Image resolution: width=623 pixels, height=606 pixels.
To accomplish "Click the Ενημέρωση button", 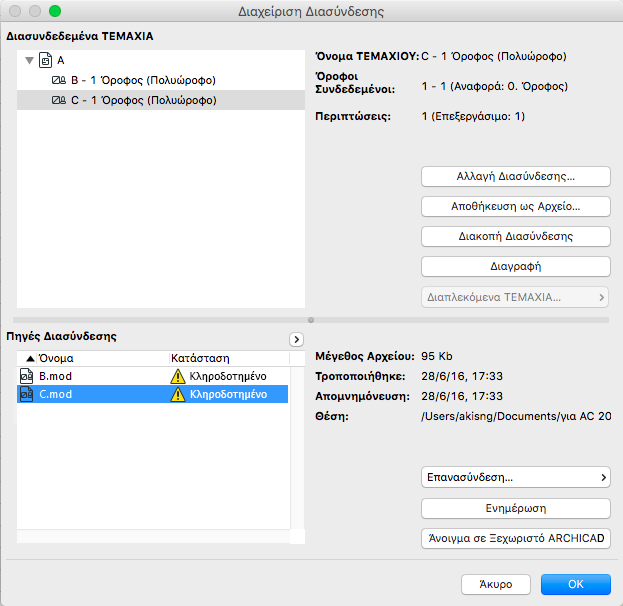I will click(516, 508).
